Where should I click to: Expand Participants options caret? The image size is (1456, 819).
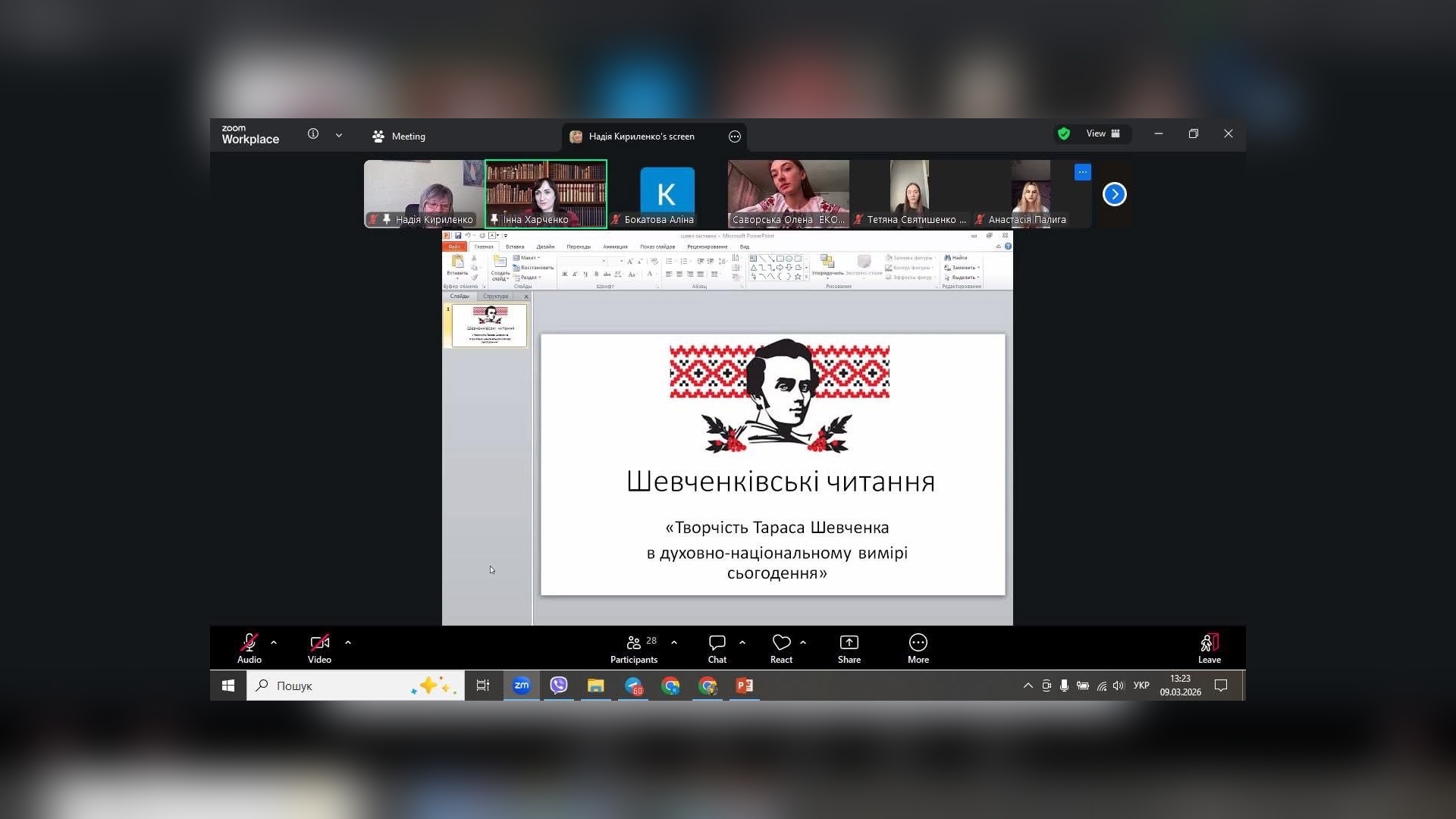tap(674, 642)
